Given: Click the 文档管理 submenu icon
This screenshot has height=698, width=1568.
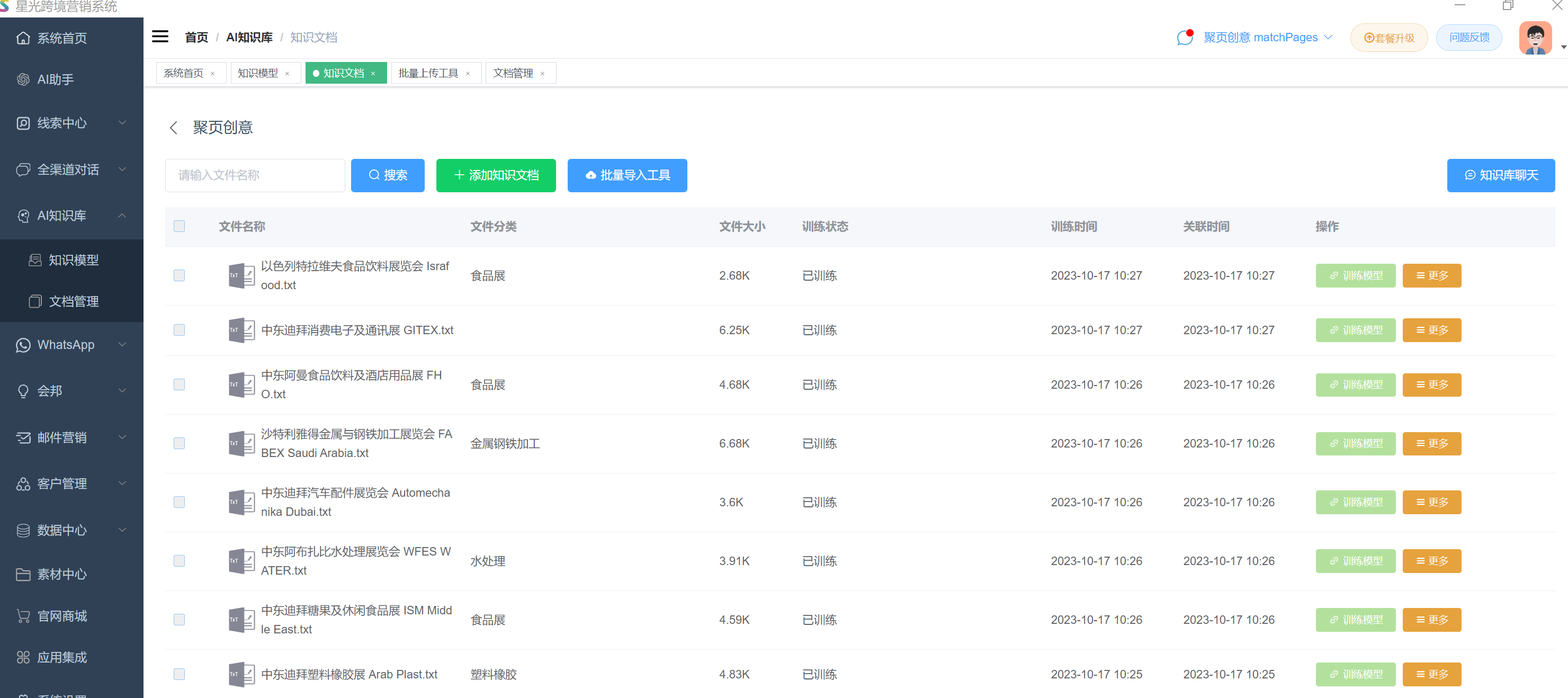Looking at the screenshot, I should (x=35, y=301).
